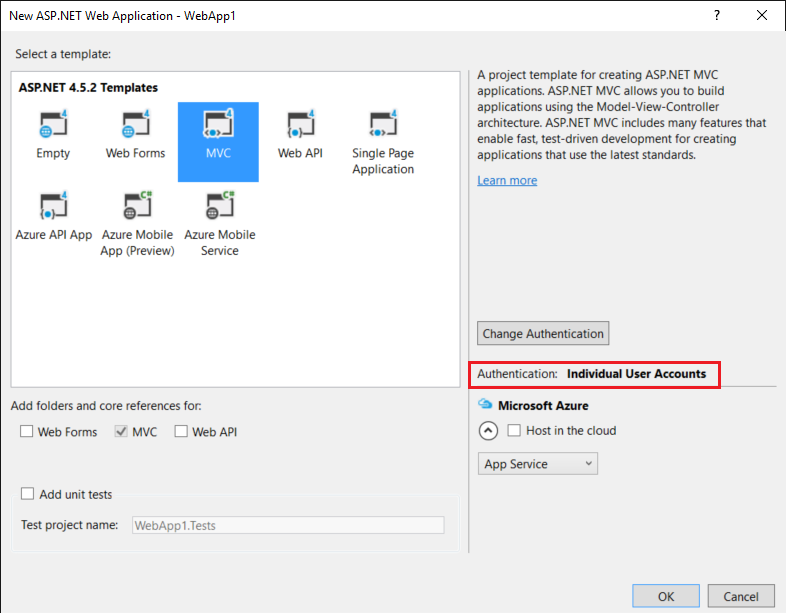The height and width of the screenshot is (613, 786).
Task: Pick the Web API template icon
Action: pos(300,127)
